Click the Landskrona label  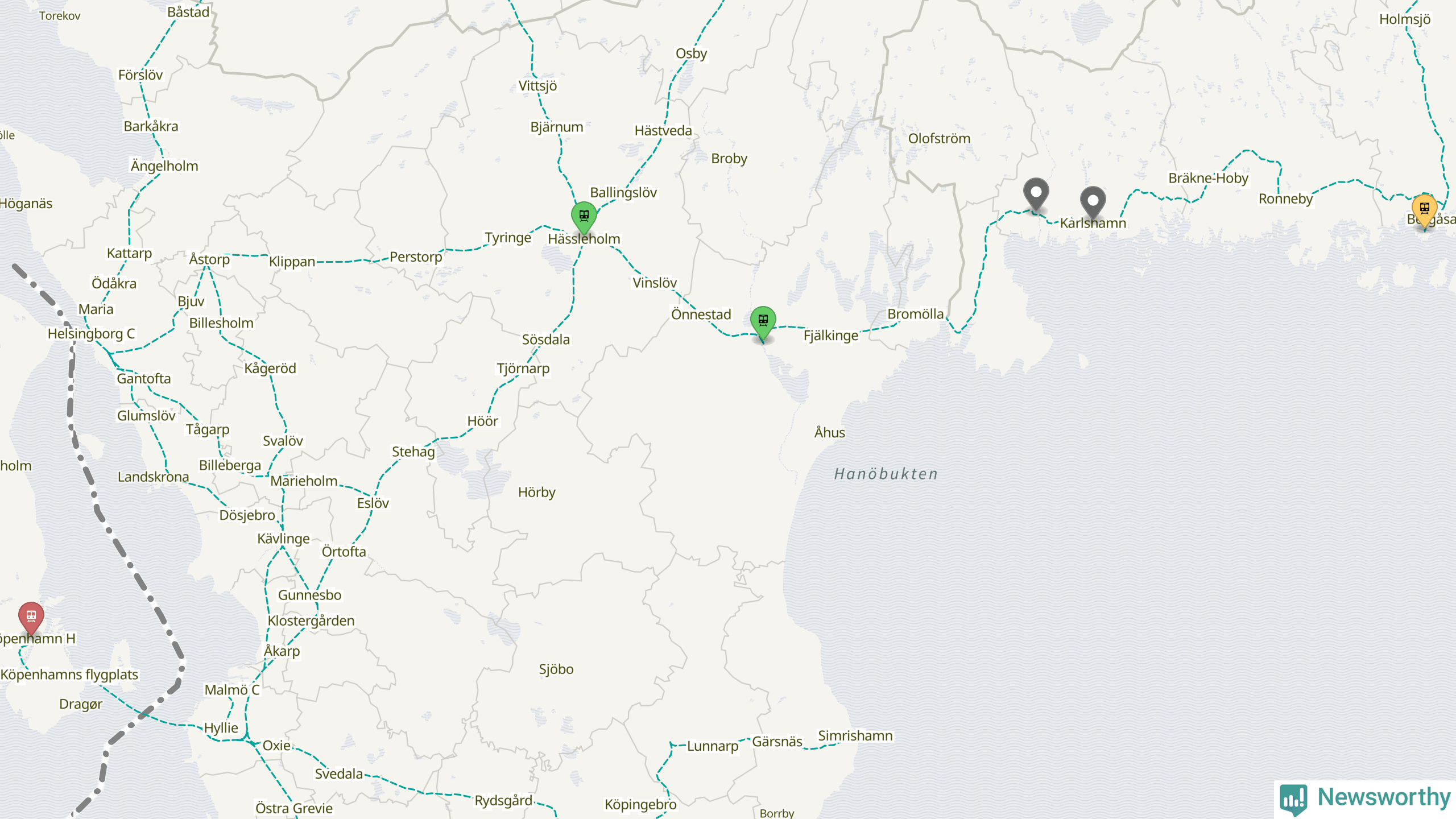[x=153, y=477]
